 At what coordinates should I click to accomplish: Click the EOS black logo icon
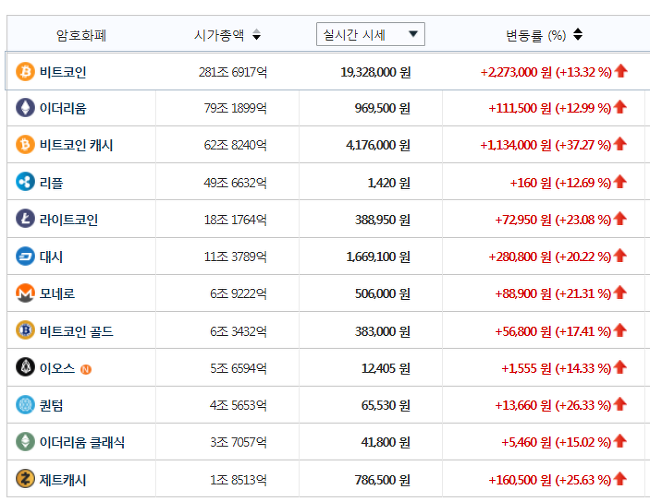tap(25, 367)
